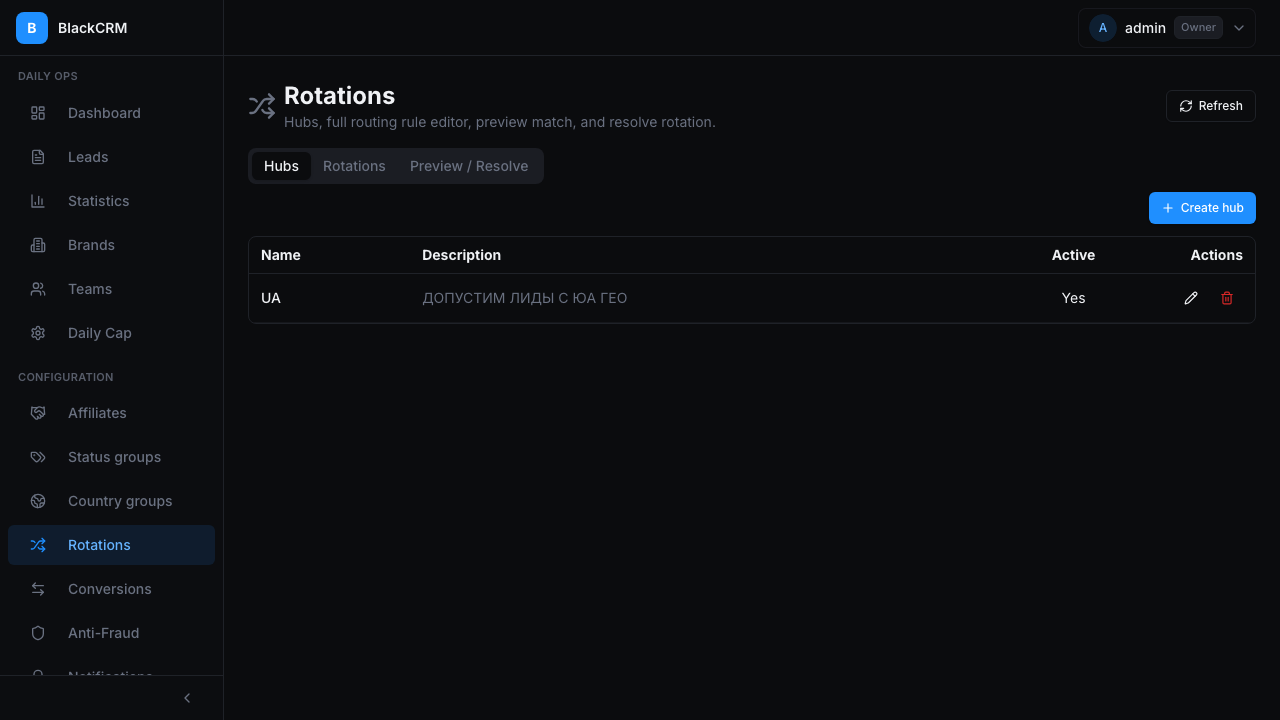The height and width of the screenshot is (720, 1280).
Task: Select the Conversions sidebar entry
Action: pyautogui.click(x=110, y=589)
